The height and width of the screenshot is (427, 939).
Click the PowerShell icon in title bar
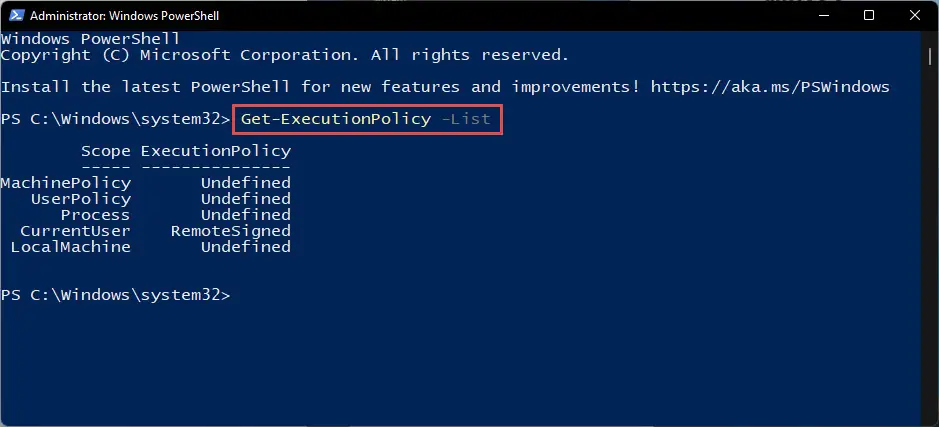[17, 16]
